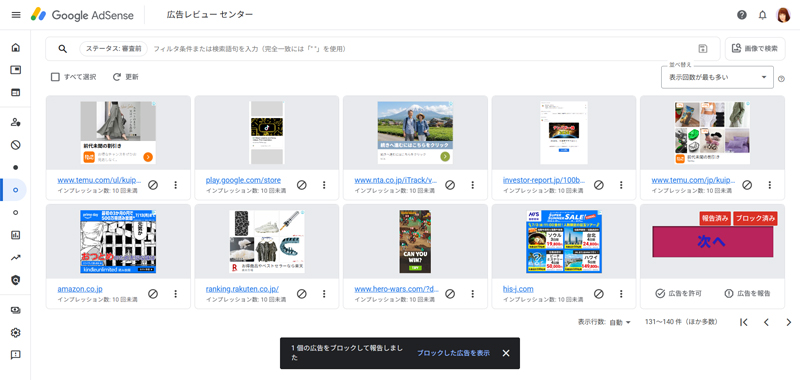Open the policy center shield icon
800x380 pixels.
pos(16,280)
